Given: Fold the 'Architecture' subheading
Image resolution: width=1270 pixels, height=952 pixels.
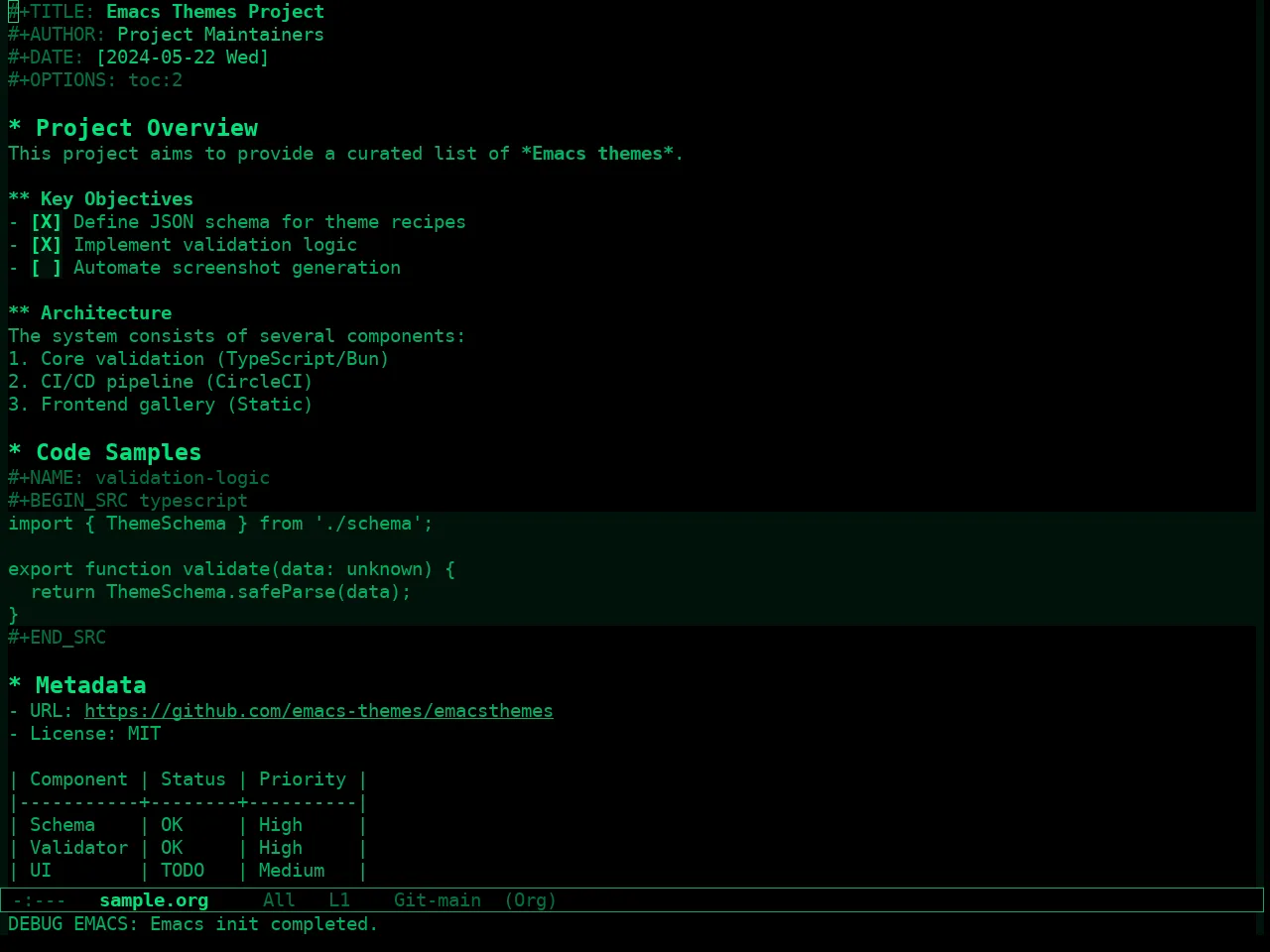Looking at the screenshot, I should click(x=89, y=313).
